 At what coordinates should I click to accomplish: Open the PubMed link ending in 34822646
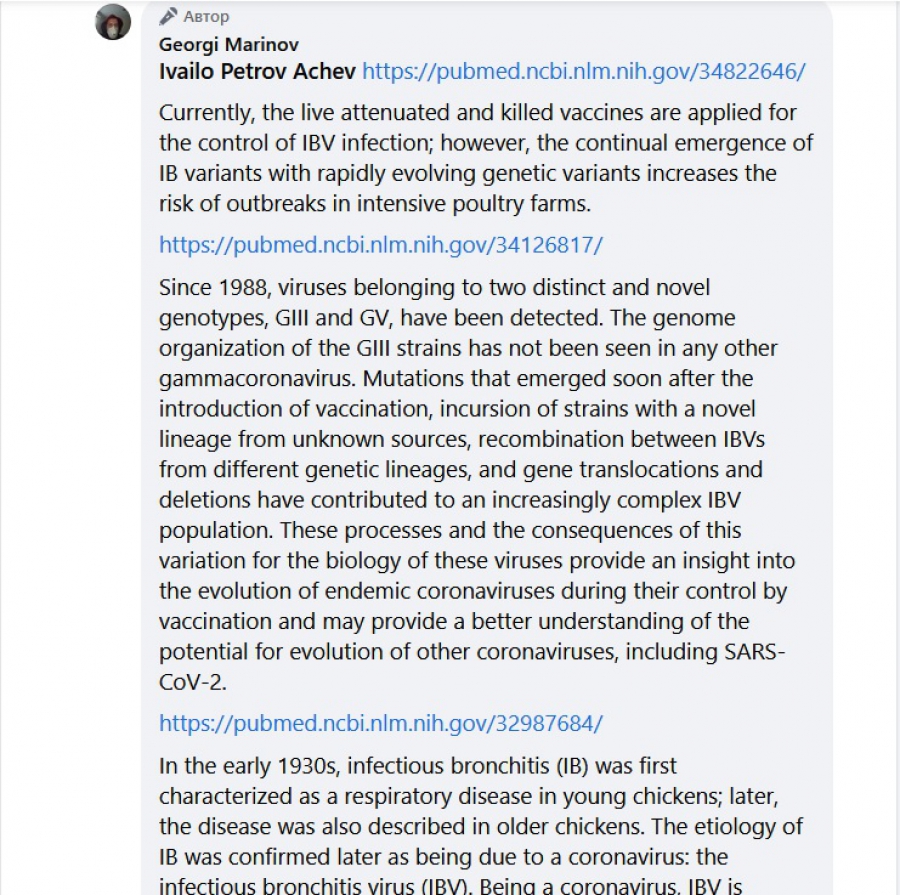point(583,71)
